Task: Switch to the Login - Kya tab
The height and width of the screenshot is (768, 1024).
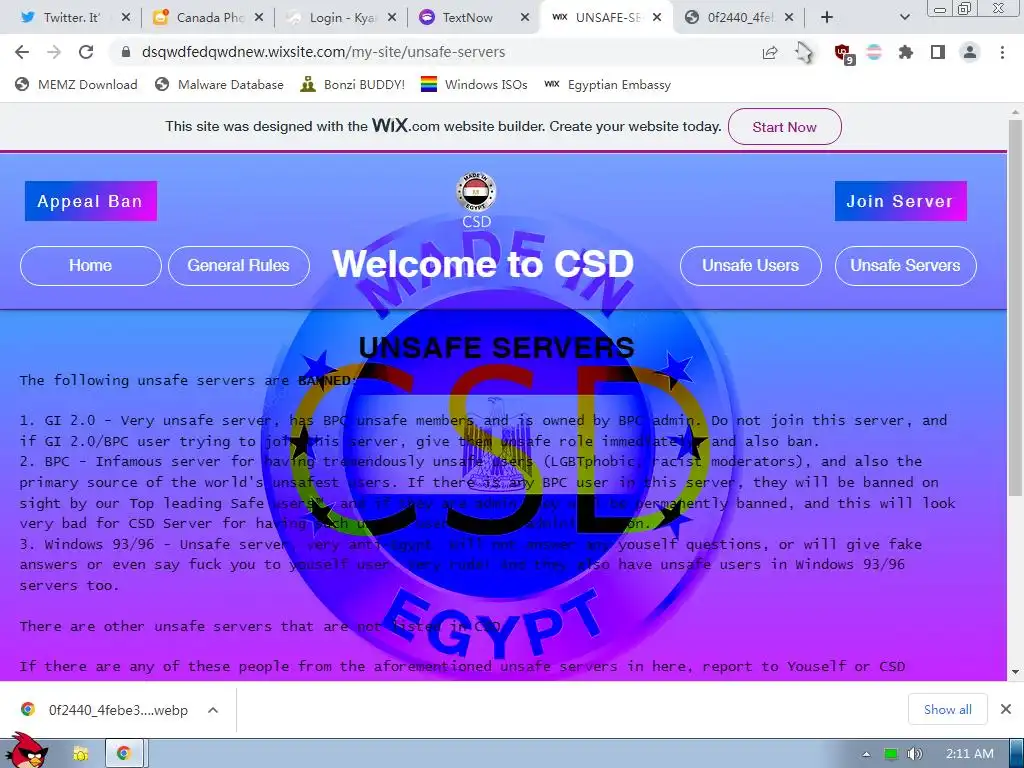Action: (340, 18)
